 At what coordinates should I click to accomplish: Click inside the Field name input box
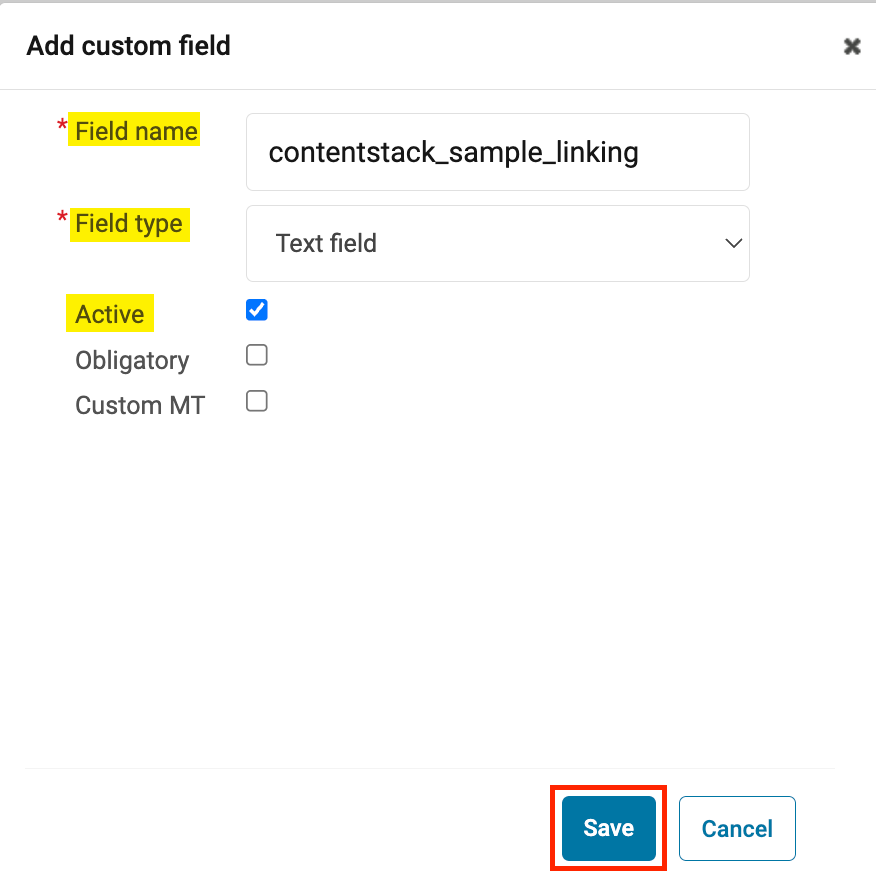point(497,152)
